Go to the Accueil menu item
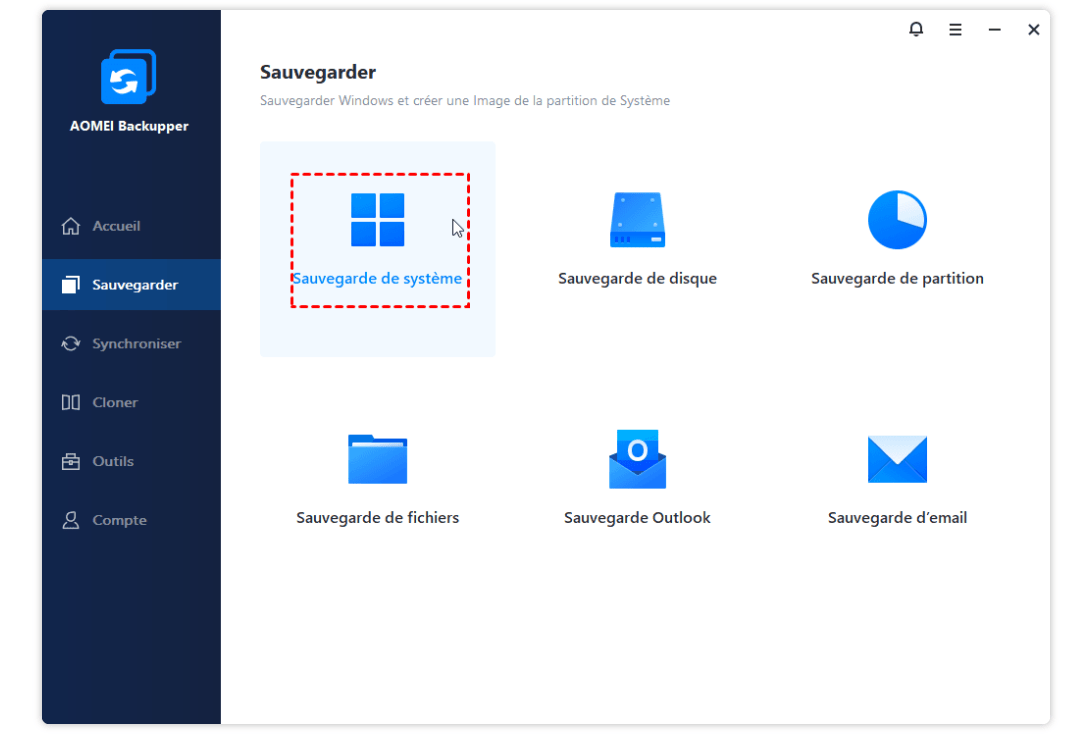Viewport: 1092px width, 736px height. pyautogui.click(x=116, y=226)
